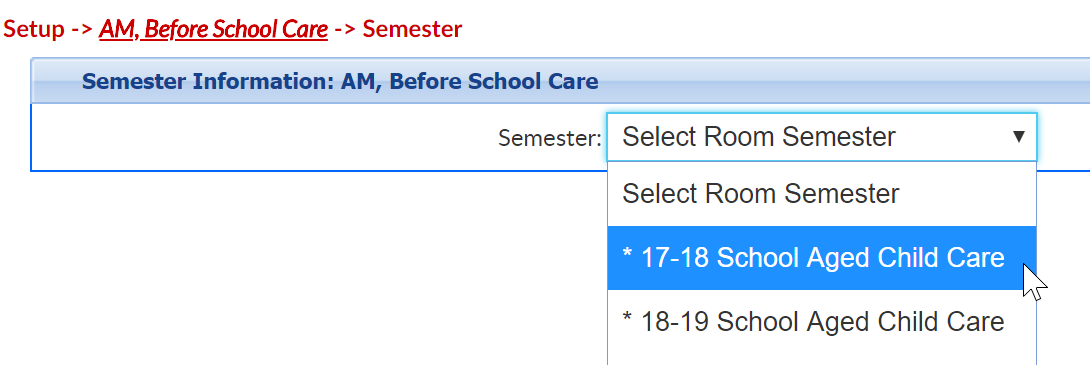Viewport: 1090px width, 365px height.
Task: Click the first arrow separator after Setup
Action: click(83, 30)
